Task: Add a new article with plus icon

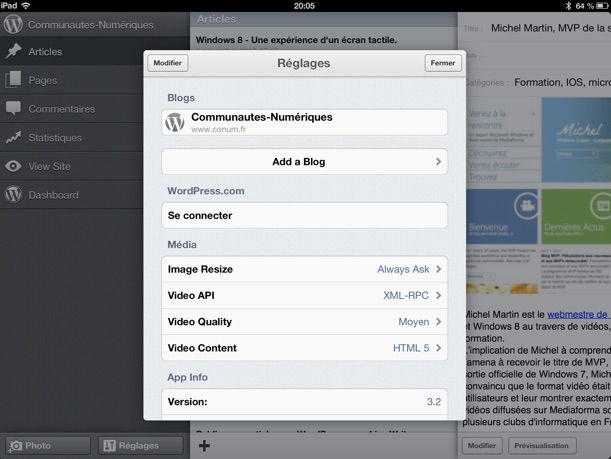Action: tap(204, 445)
